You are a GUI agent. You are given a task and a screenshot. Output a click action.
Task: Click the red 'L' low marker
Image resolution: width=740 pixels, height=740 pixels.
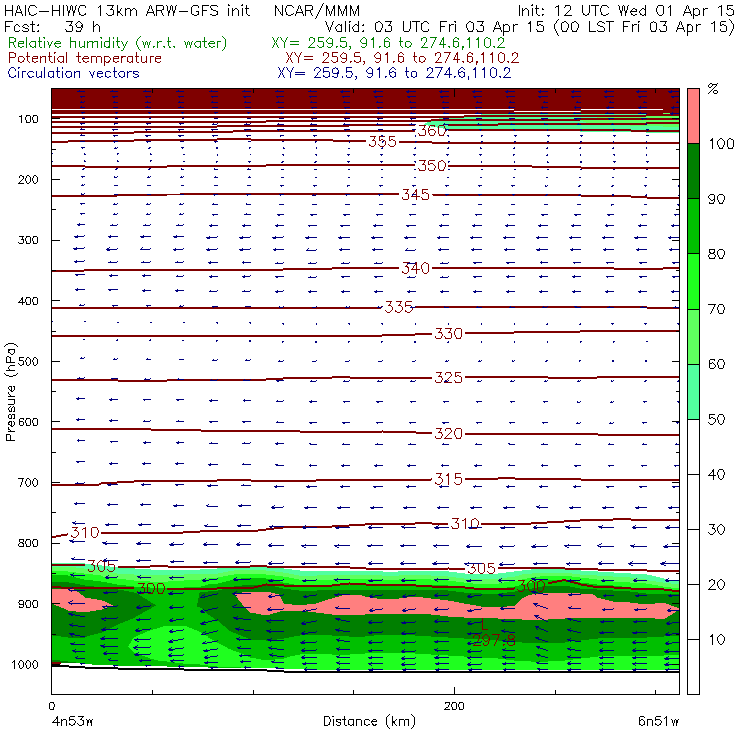484,625
